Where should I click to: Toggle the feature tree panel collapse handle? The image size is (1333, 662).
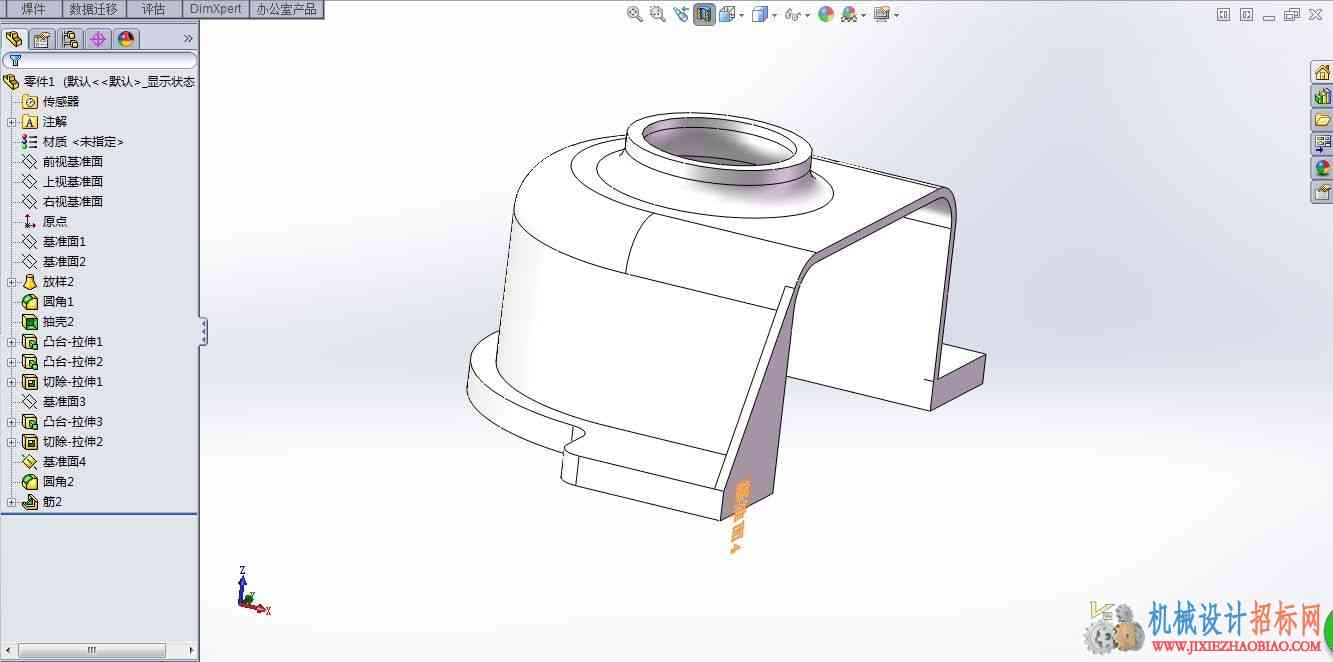tap(204, 331)
